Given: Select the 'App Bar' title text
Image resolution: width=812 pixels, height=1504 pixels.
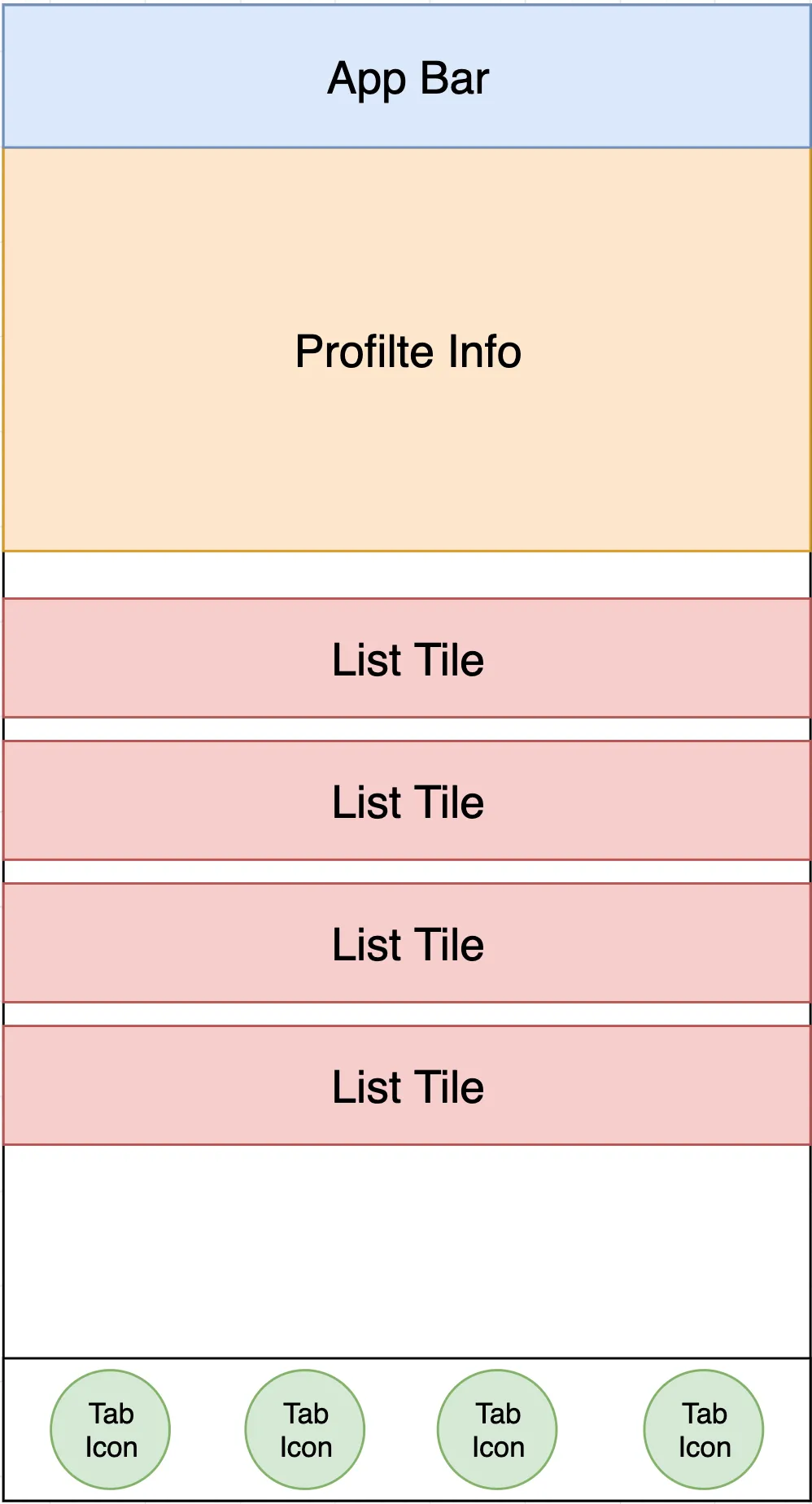Looking at the screenshot, I should [408, 79].
